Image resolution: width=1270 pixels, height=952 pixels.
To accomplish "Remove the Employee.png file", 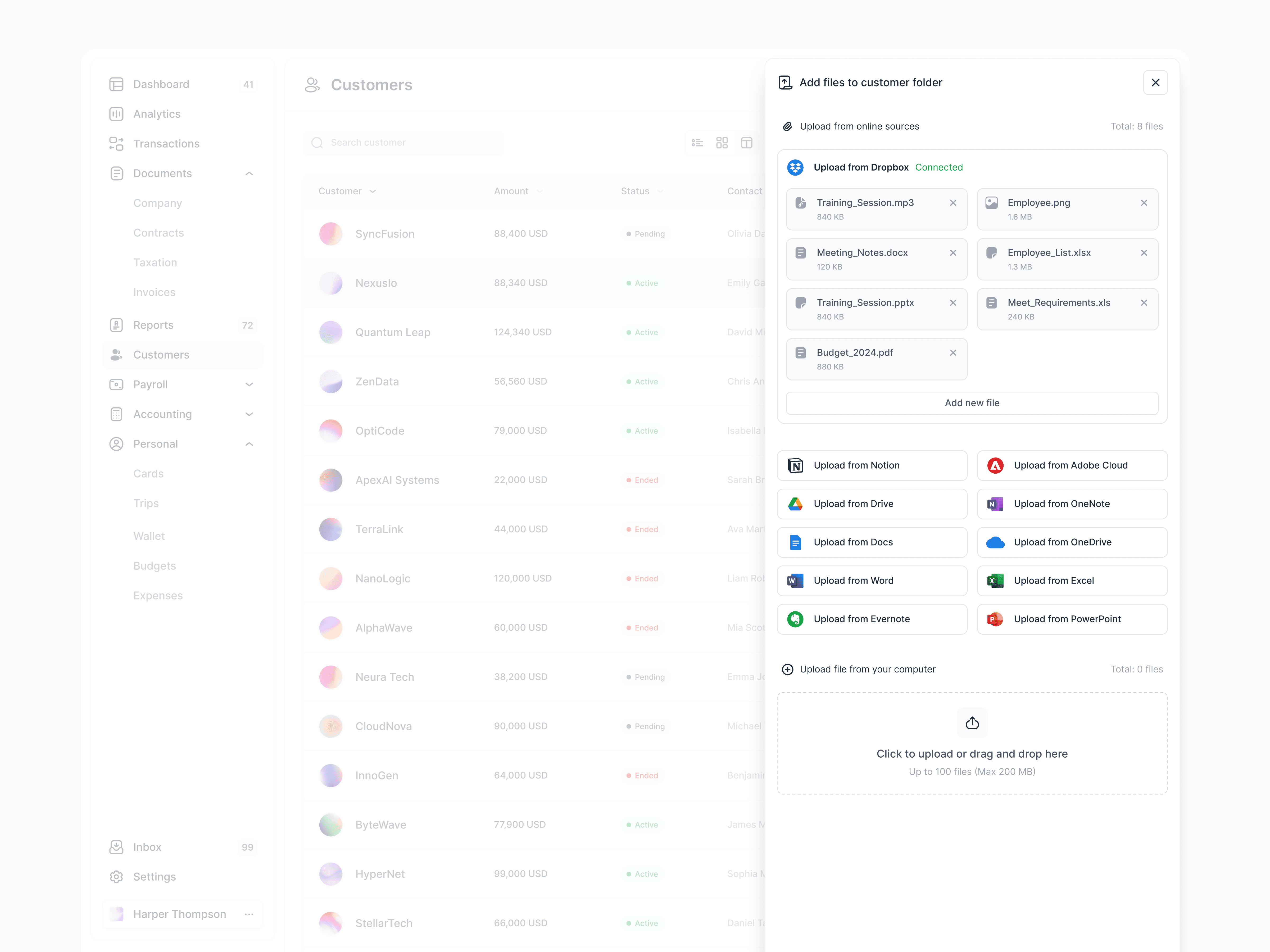I will (x=1144, y=203).
